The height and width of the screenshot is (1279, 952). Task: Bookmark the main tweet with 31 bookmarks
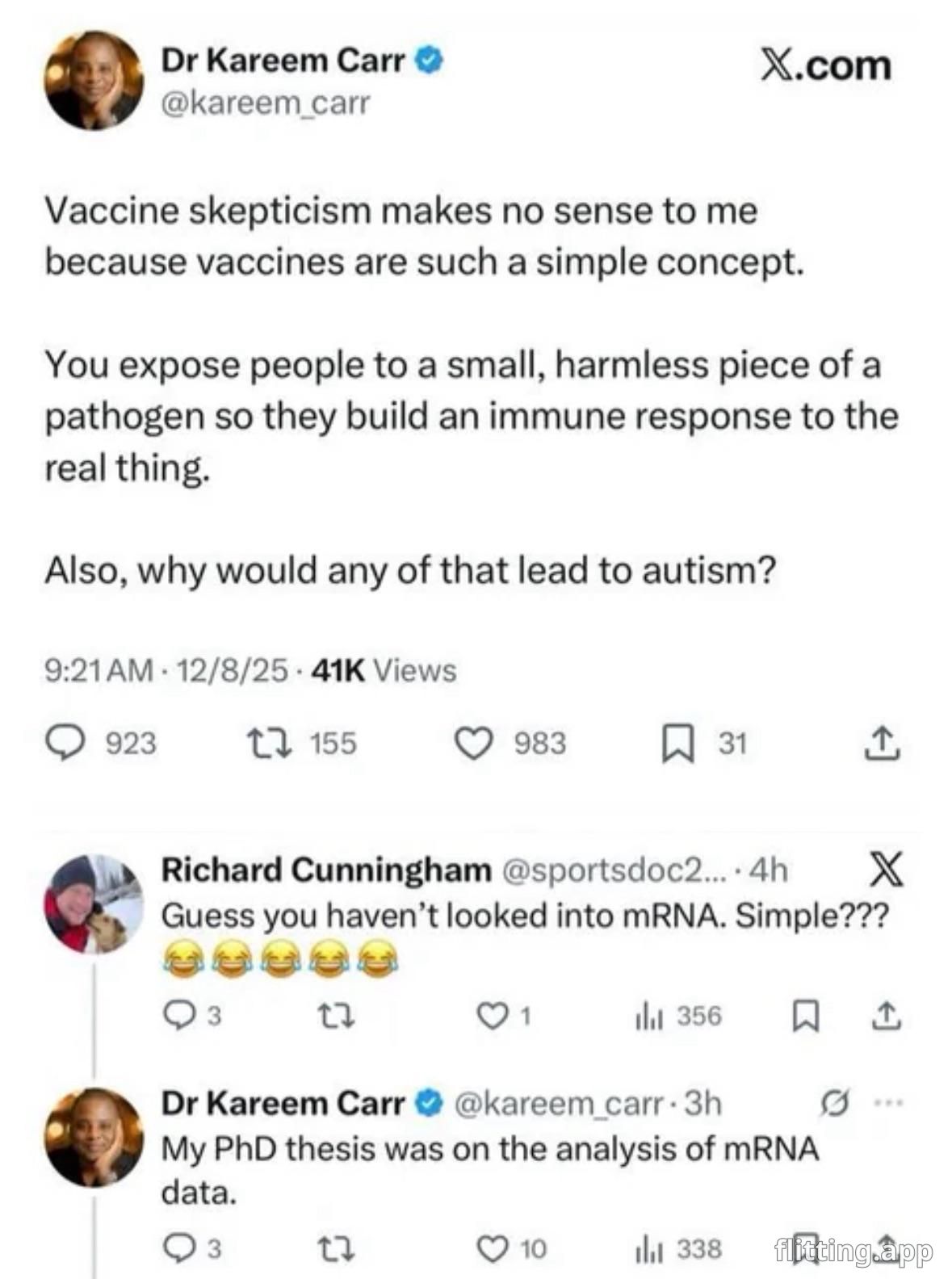[677, 744]
